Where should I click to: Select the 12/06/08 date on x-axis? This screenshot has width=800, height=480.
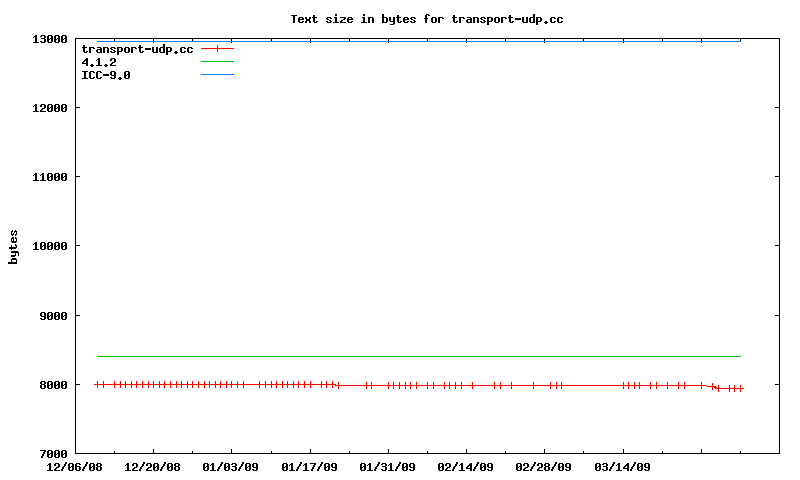click(74, 467)
